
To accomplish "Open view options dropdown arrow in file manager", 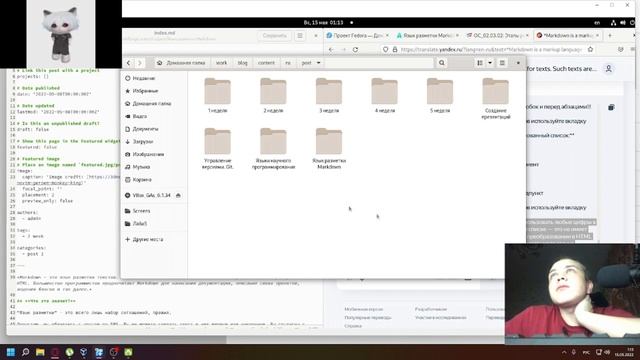I will tap(490, 63).
